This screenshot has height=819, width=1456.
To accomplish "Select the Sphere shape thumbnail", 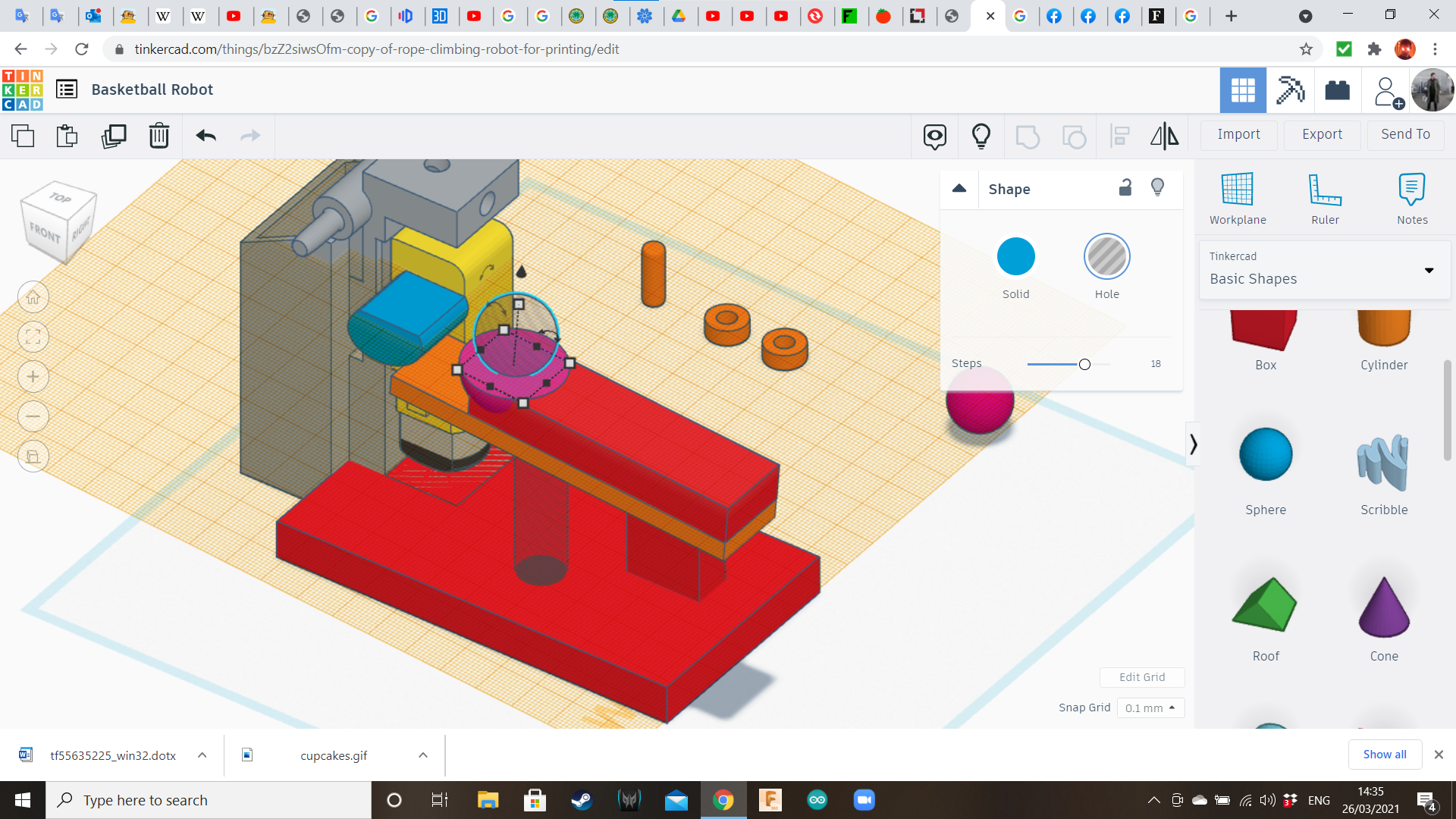I will (x=1265, y=454).
